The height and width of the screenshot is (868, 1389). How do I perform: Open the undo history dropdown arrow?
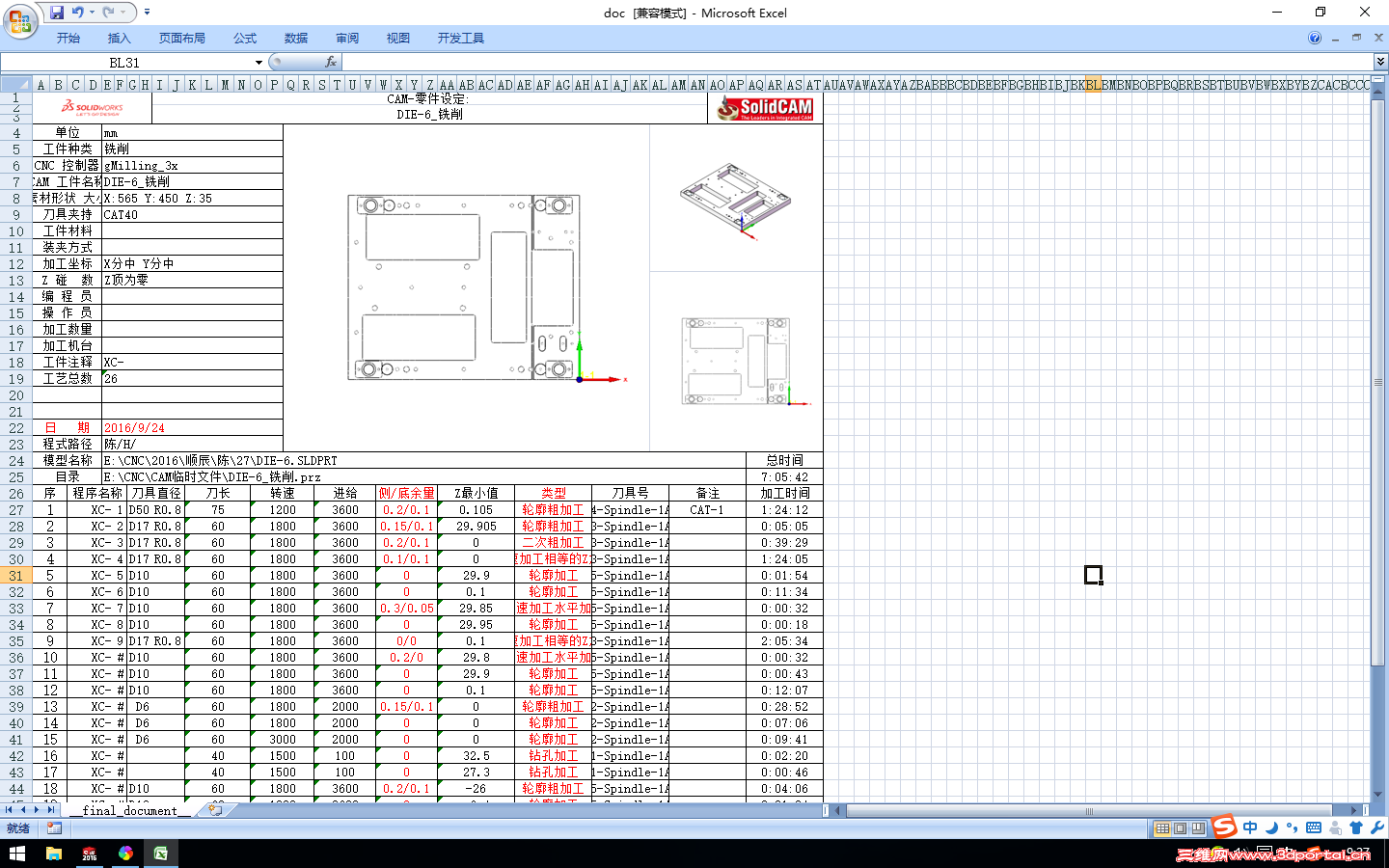tap(92, 13)
